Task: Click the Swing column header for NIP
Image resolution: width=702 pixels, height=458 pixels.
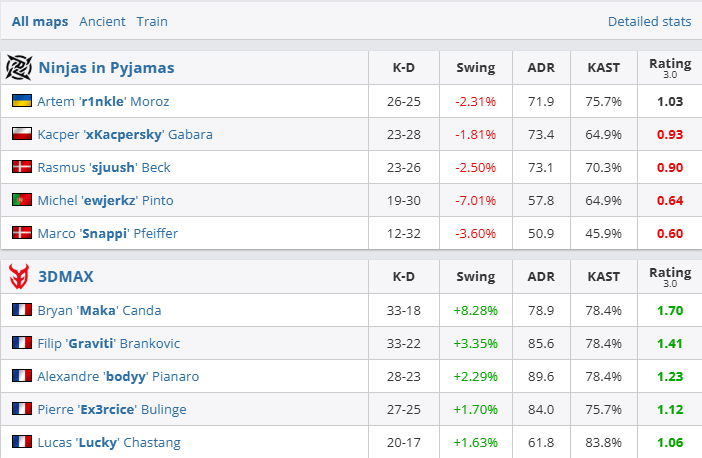Action: (475, 68)
